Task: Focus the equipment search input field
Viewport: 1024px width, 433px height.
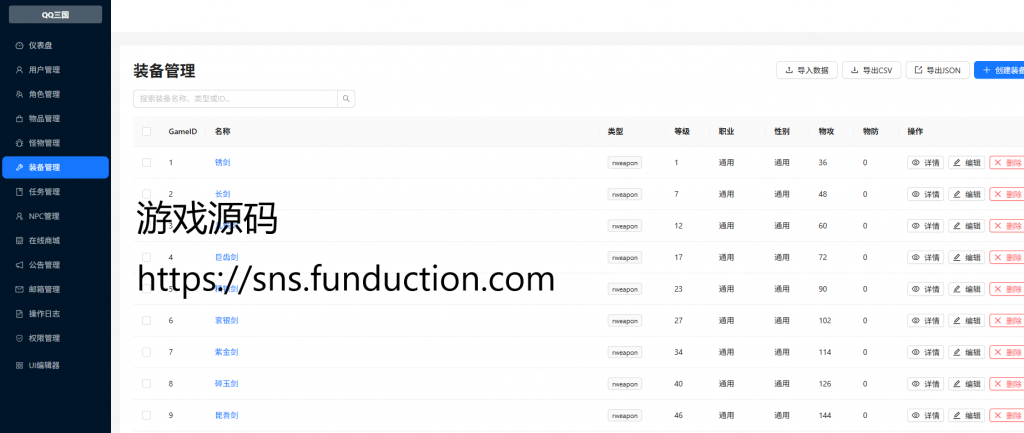Action: (236, 99)
